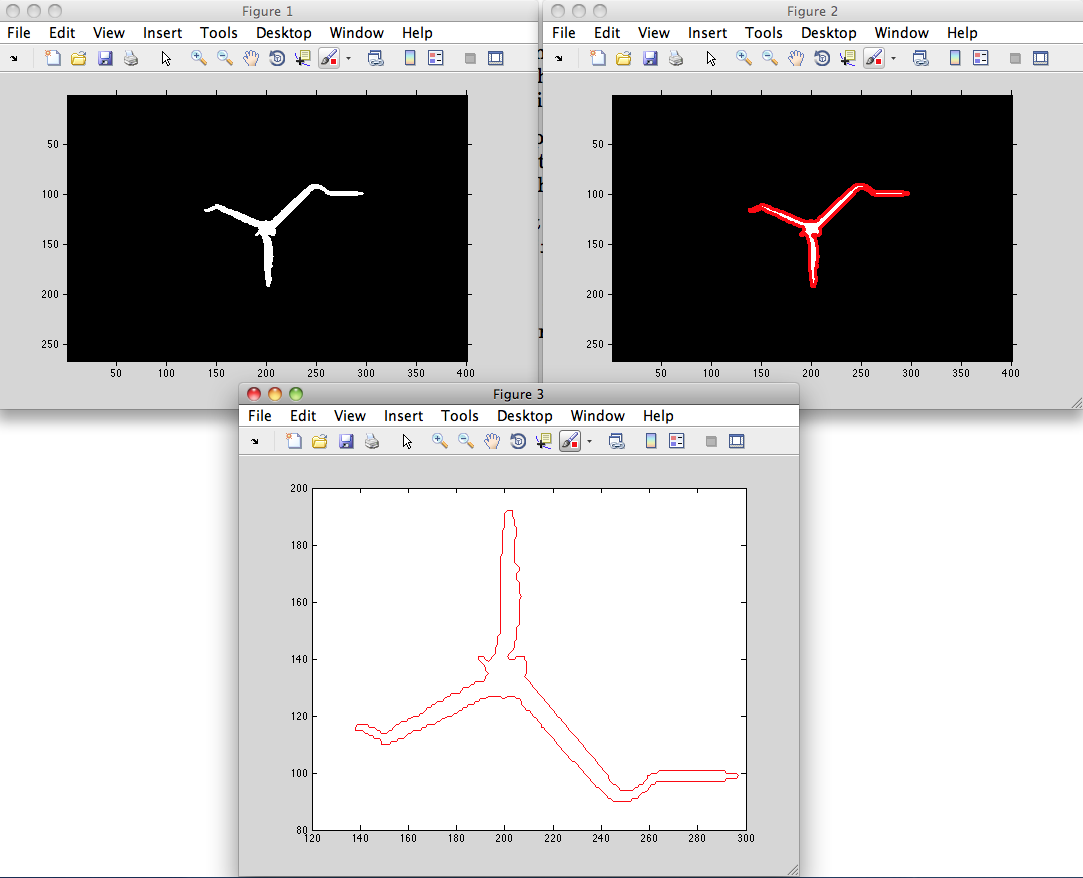
Task: Select Rotate 3D tool in Figure 1
Action: click(x=277, y=58)
